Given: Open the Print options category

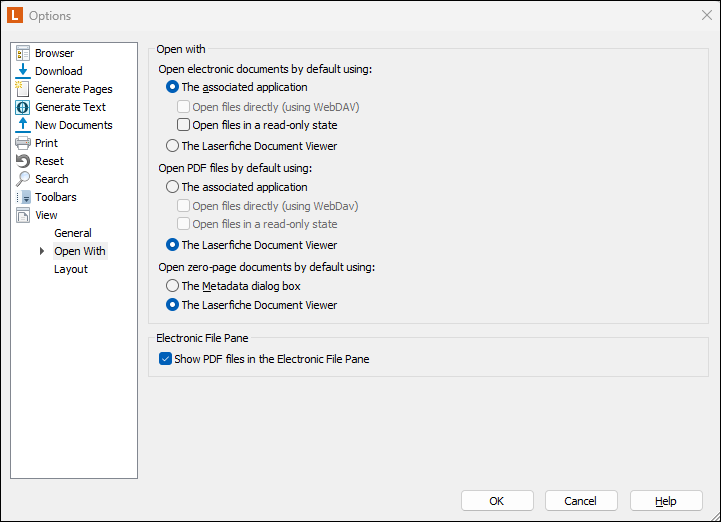Looking at the screenshot, I should 46,143.
